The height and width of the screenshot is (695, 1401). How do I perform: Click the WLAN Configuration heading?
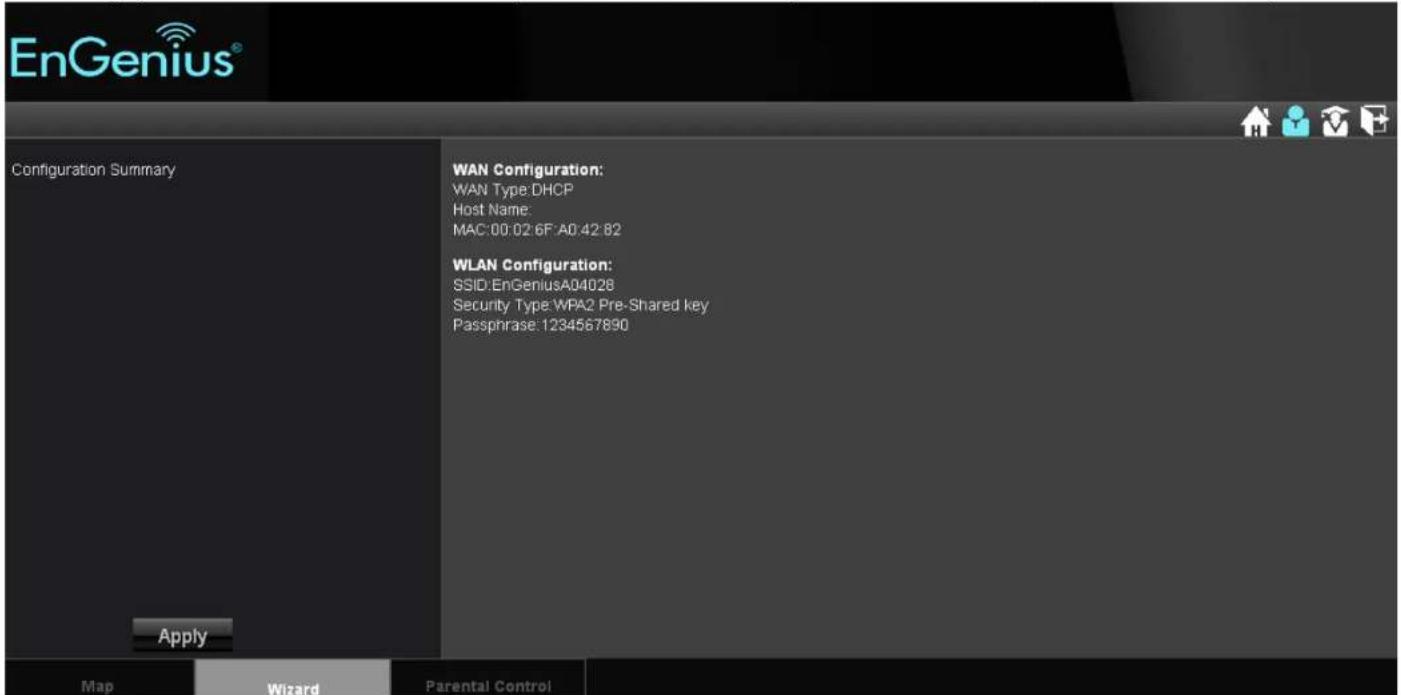[x=532, y=265]
